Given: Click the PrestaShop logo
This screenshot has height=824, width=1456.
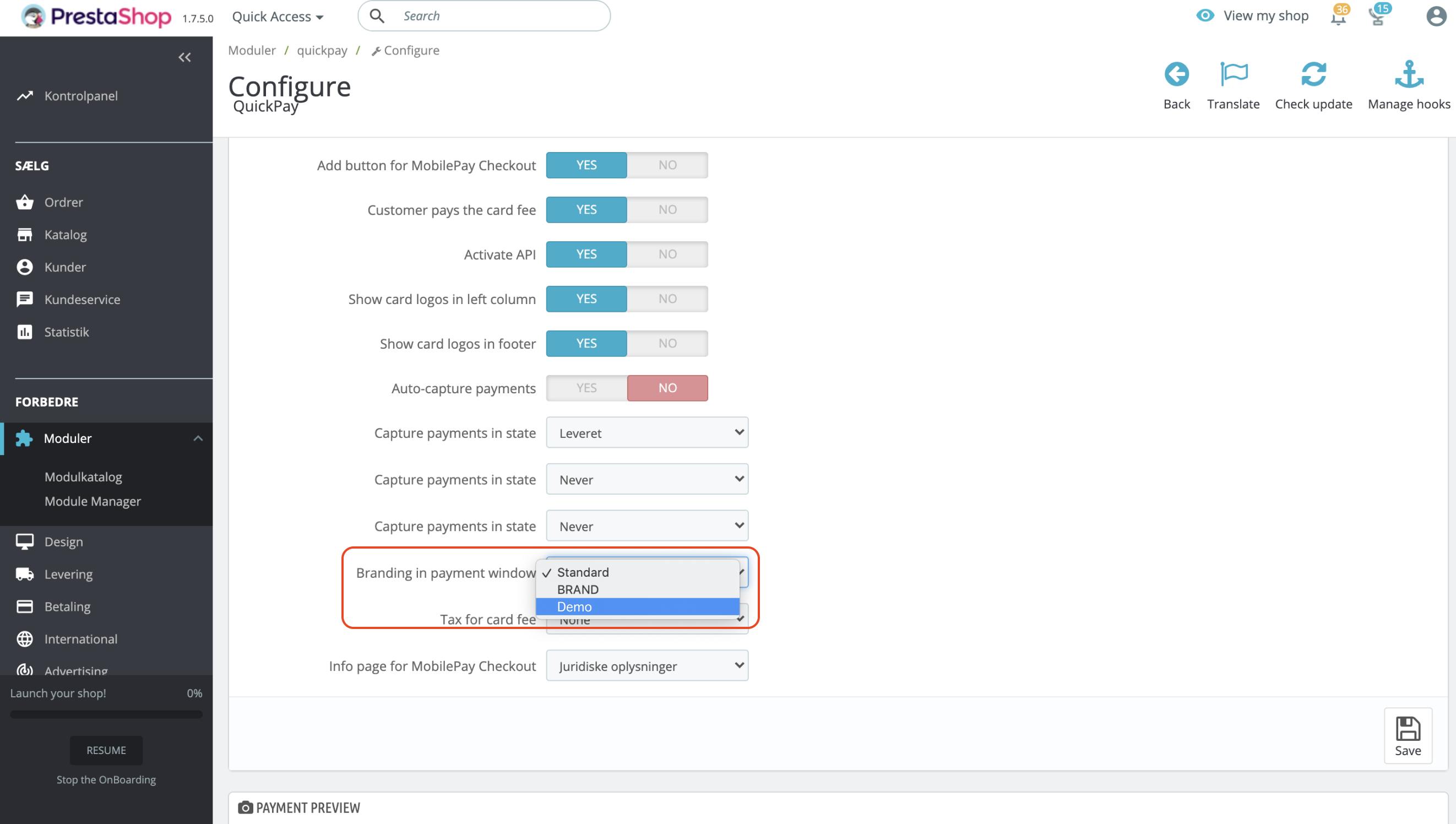Looking at the screenshot, I should (96, 17).
